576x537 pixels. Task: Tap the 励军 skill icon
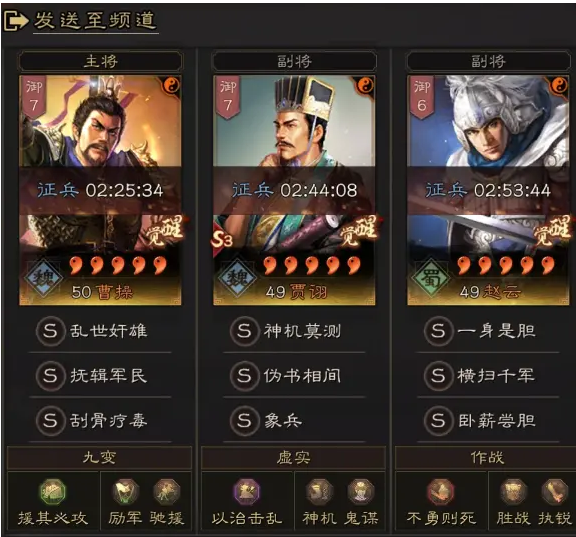[x=125, y=492]
